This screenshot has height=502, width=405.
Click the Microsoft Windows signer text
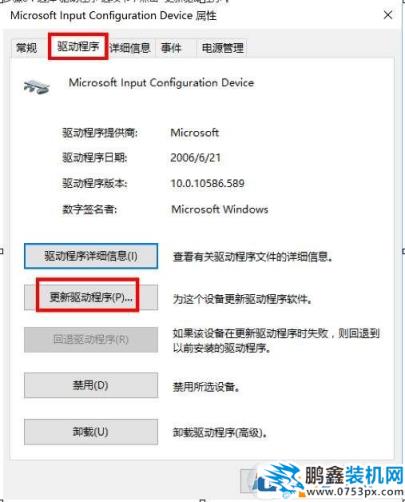coord(220,209)
